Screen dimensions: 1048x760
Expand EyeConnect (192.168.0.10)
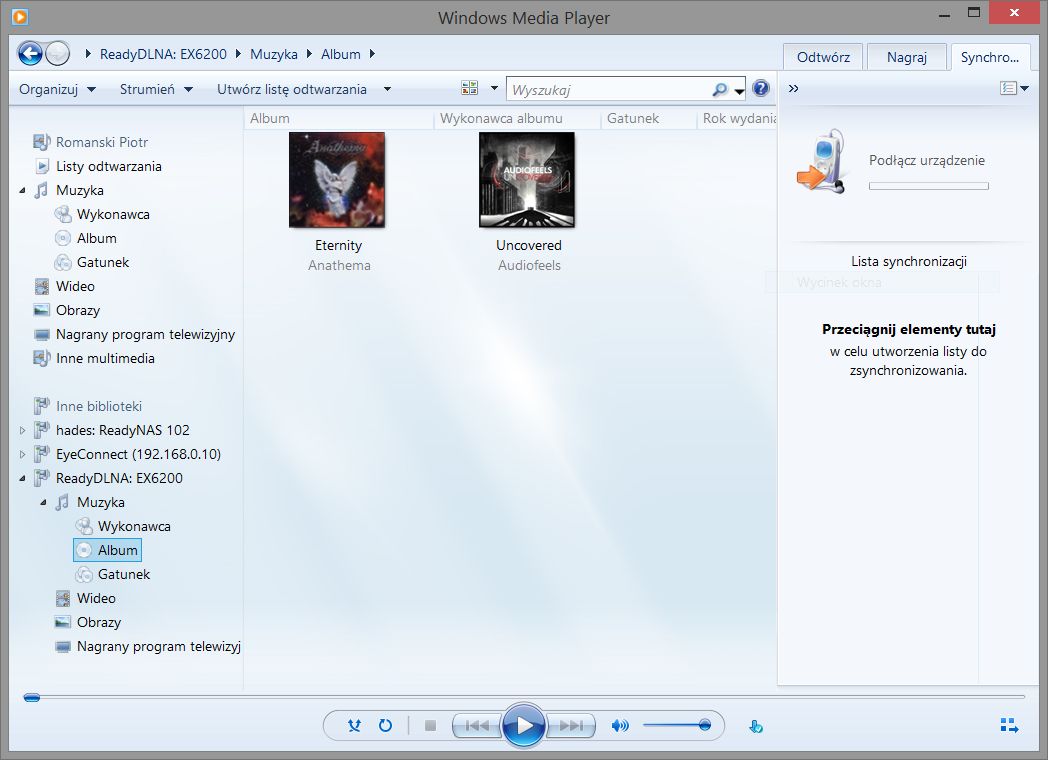click(22, 455)
